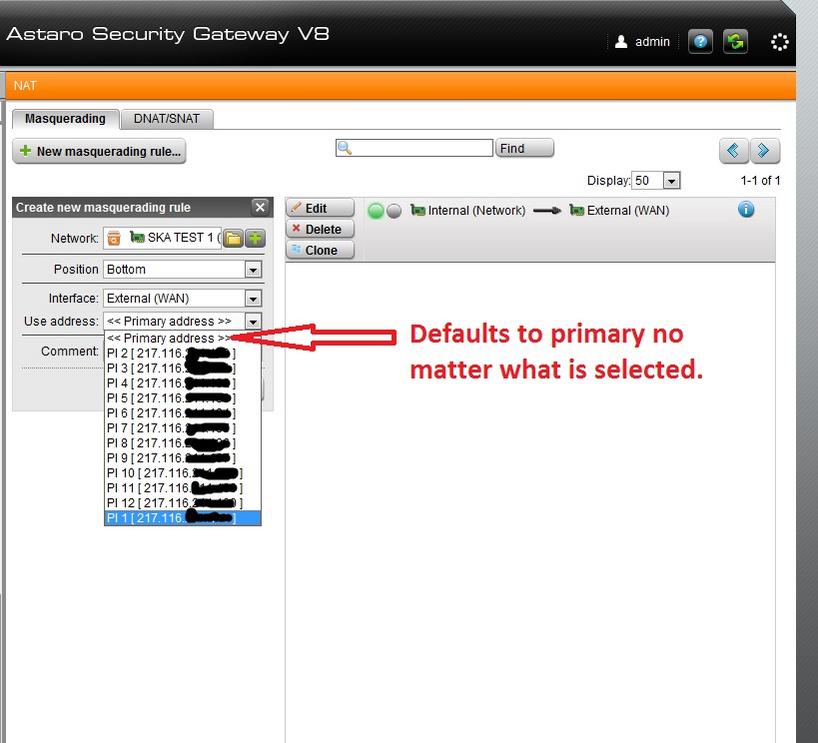This screenshot has height=743, width=818.
Task: Expand the Interface dropdown
Action: 253,298
